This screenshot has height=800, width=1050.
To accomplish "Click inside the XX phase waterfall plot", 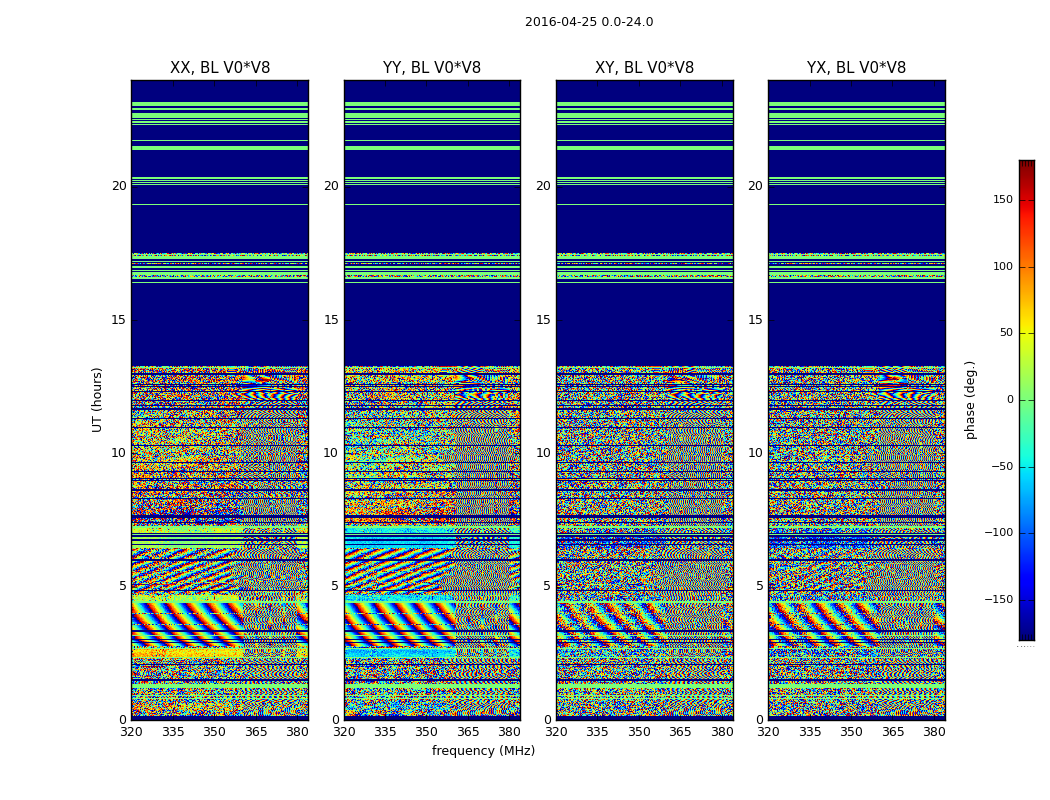I will click(x=220, y=400).
